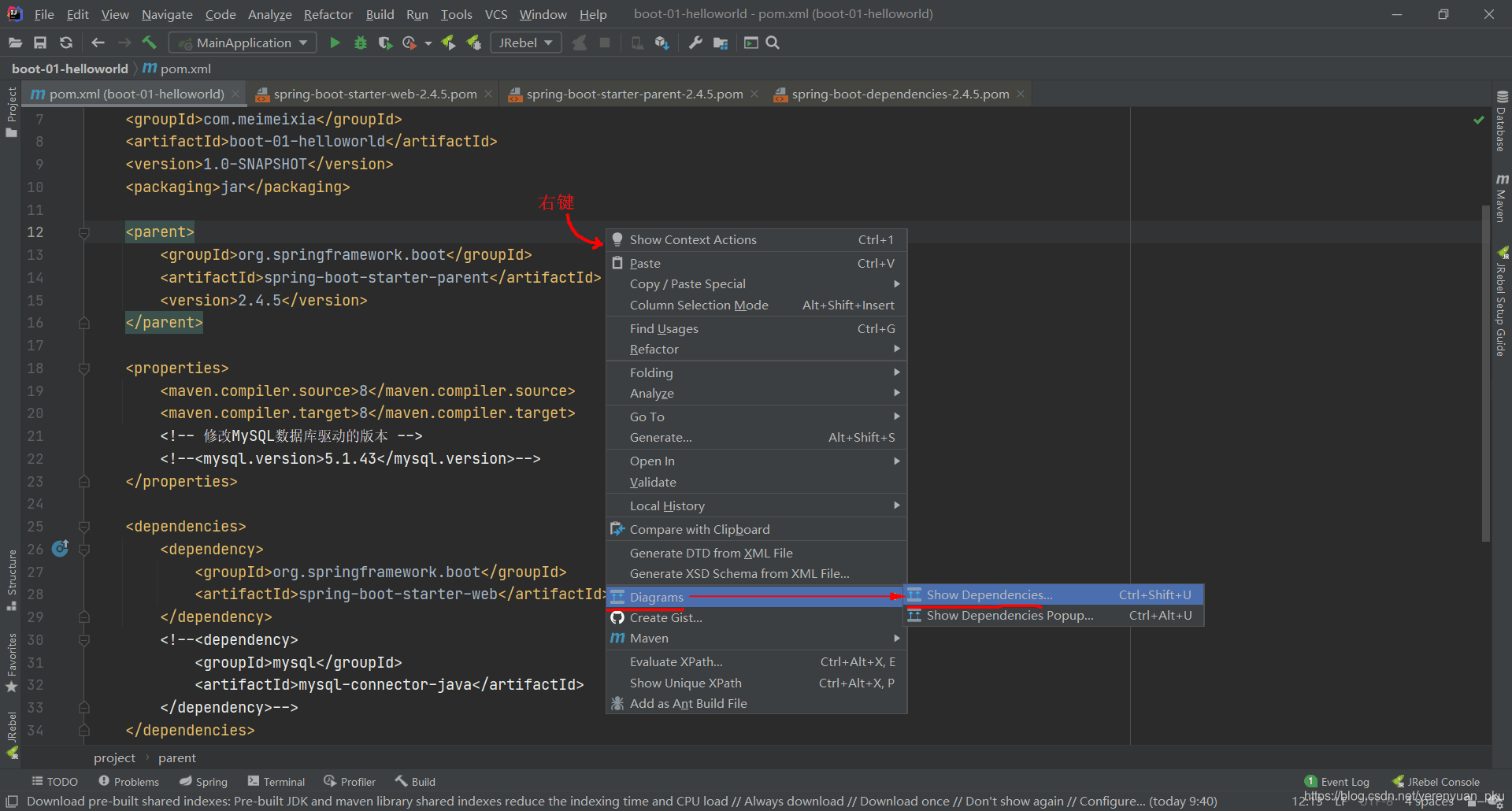Image resolution: width=1512 pixels, height=811 pixels.
Task: Click gutter run icon on line 26
Action: coord(60,548)
